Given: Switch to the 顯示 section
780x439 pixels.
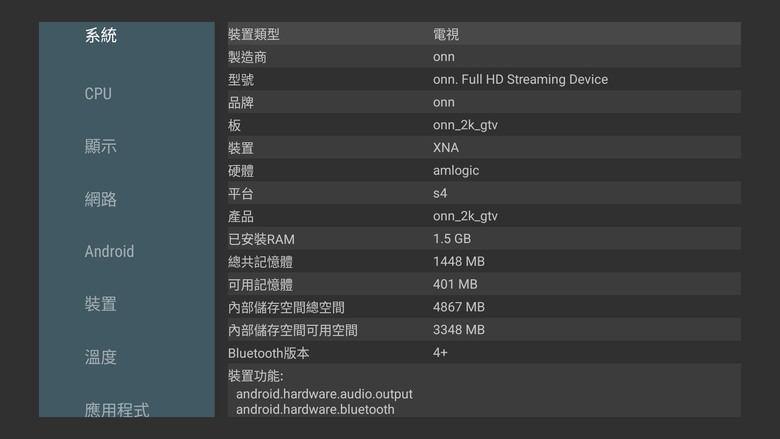Looking at the screenshot, I should (100, 146).
